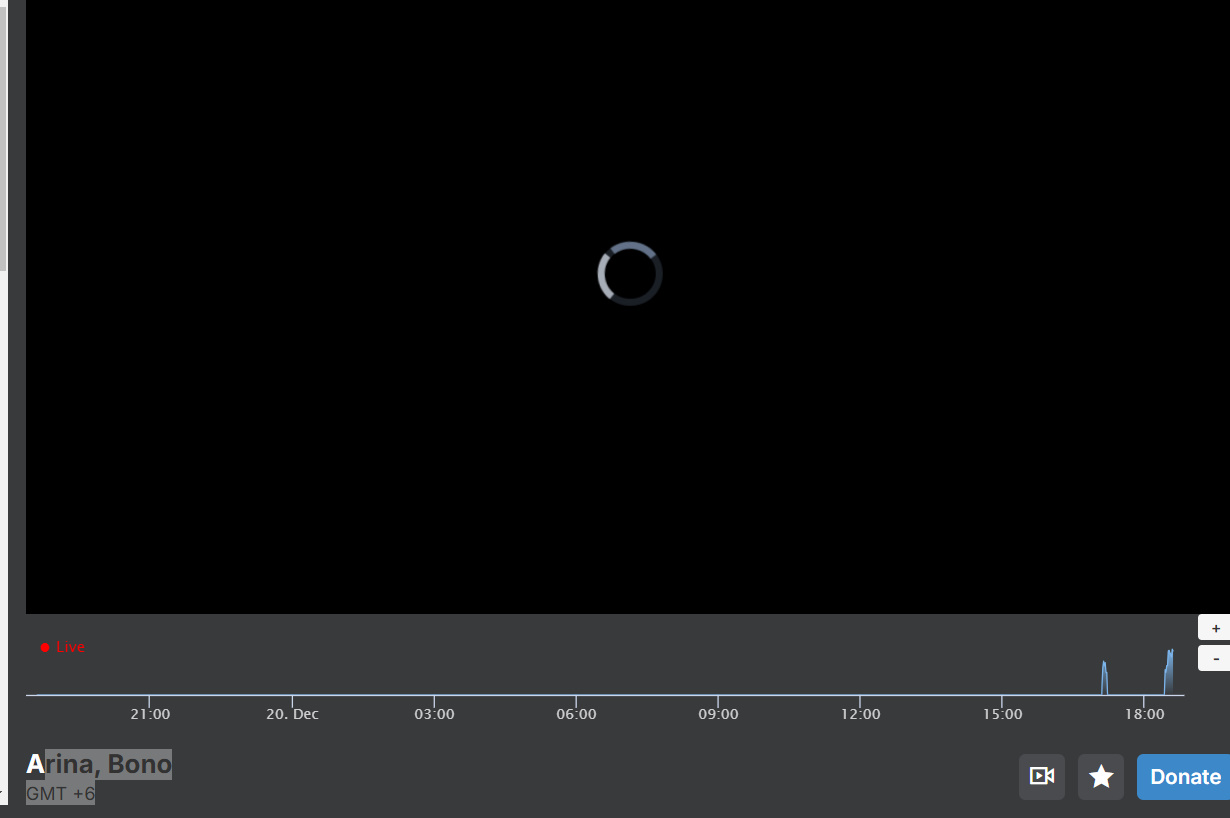Click the video camera icon button

pyautogui.click(x=1042, y=777)
